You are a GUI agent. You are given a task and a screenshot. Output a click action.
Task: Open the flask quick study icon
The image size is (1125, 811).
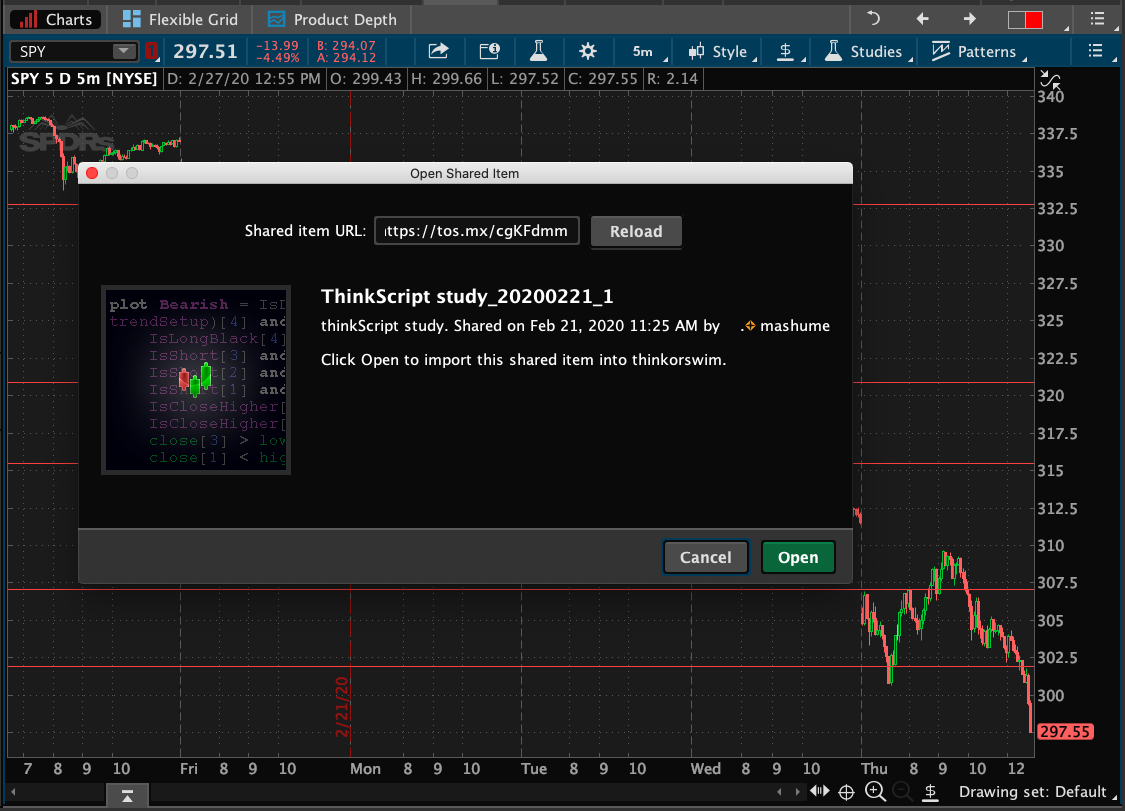click(538, 51)
